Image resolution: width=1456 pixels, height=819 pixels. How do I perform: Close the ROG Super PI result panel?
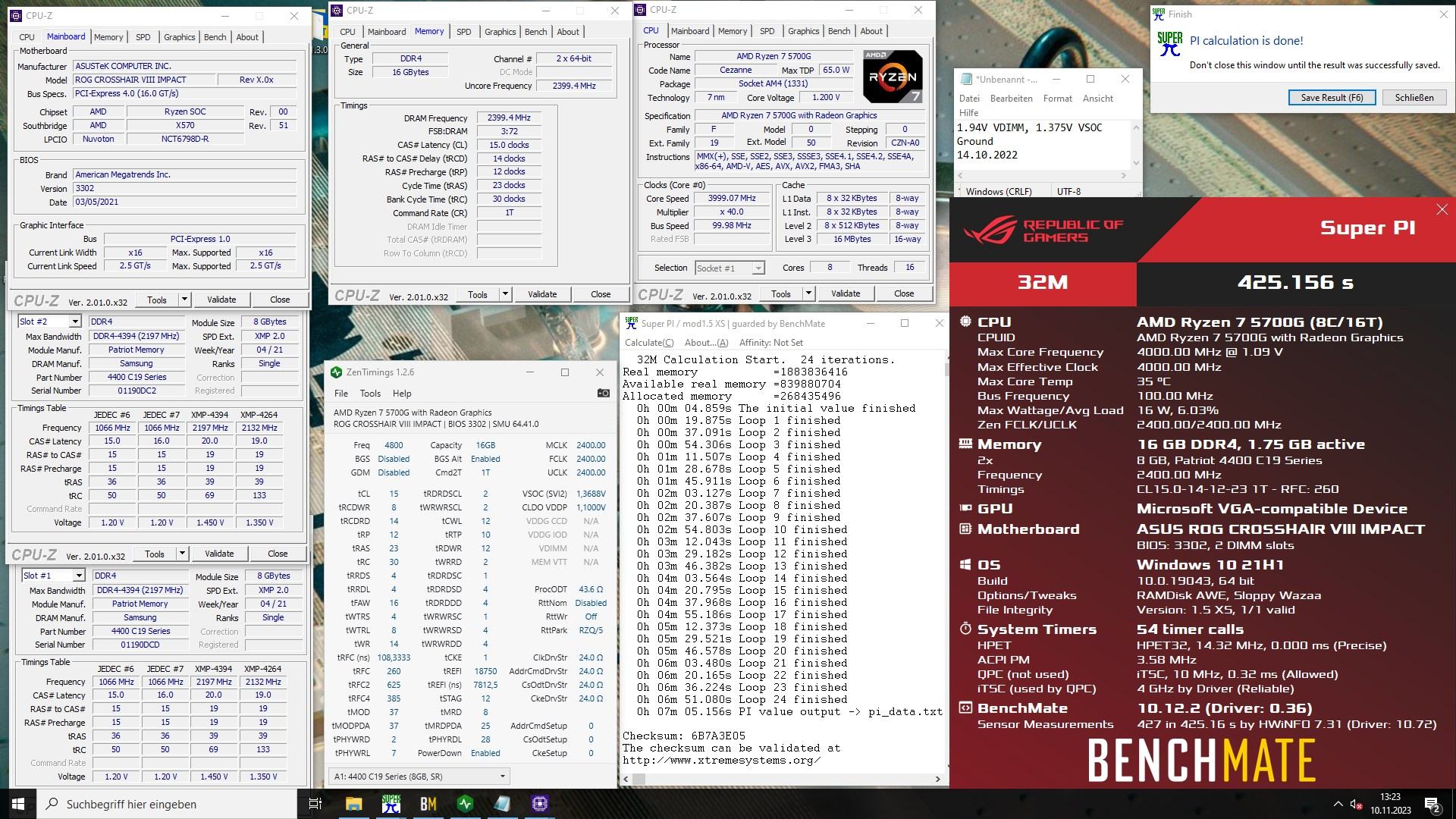tap(1442, 209)
